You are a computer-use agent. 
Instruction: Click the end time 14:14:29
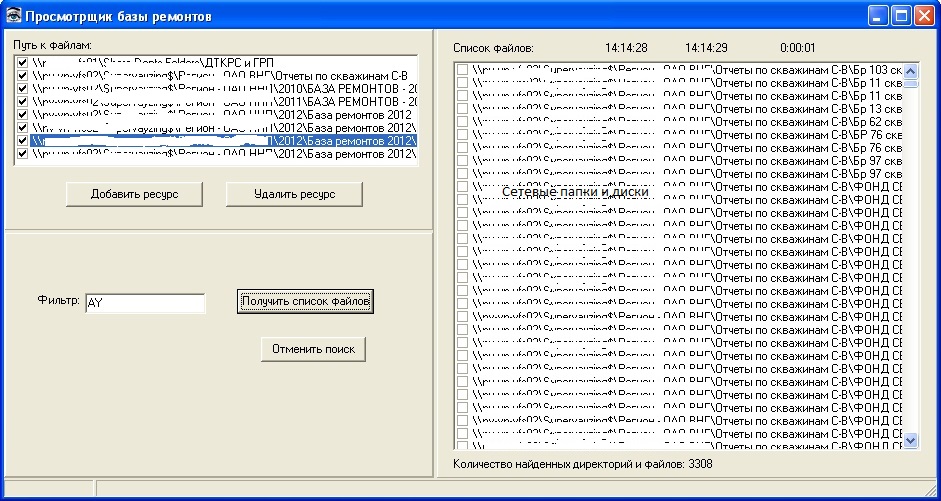pos(706,48)
